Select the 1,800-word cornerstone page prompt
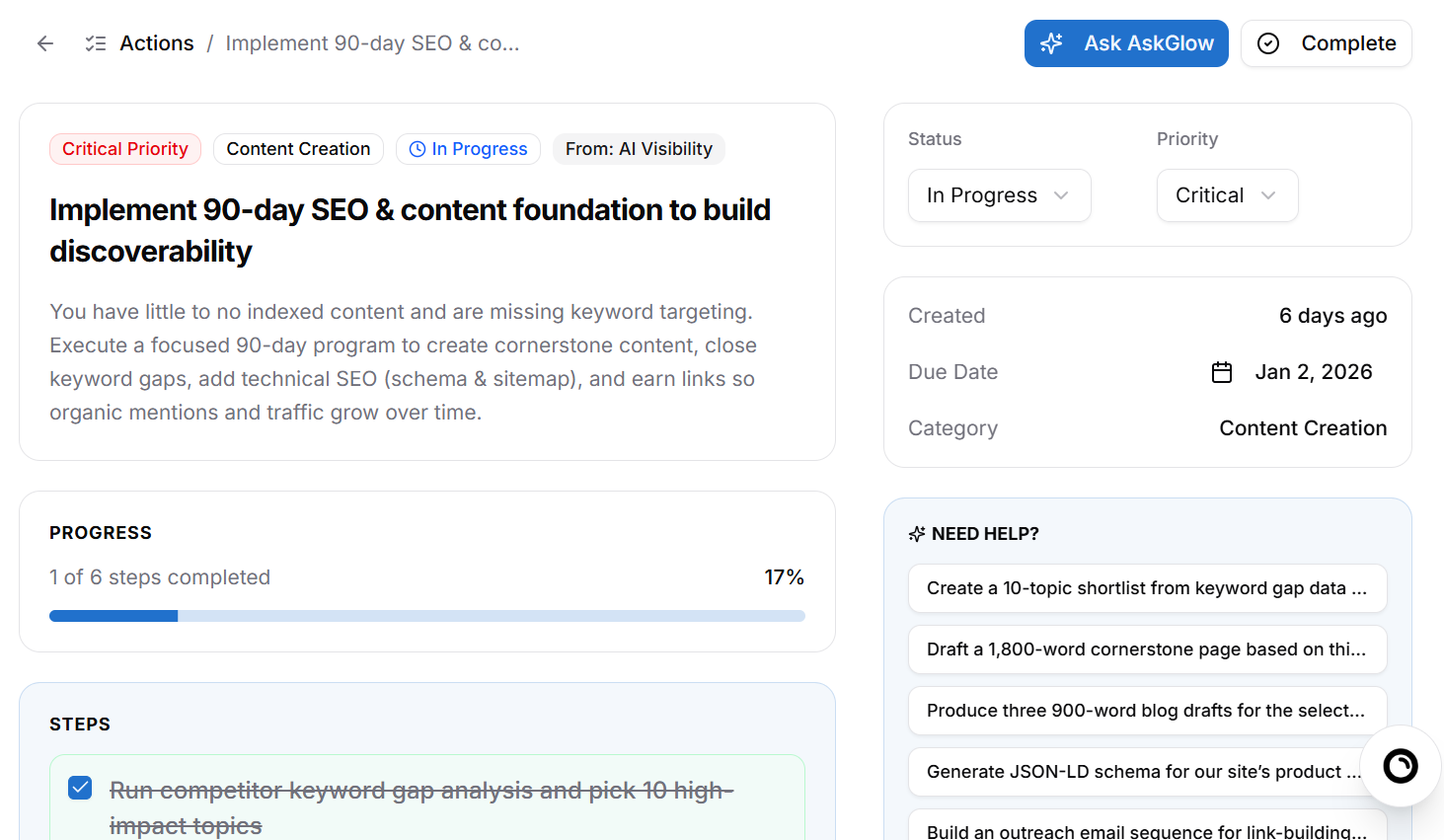This screenshot has width=1444, height=840. 1147,649
